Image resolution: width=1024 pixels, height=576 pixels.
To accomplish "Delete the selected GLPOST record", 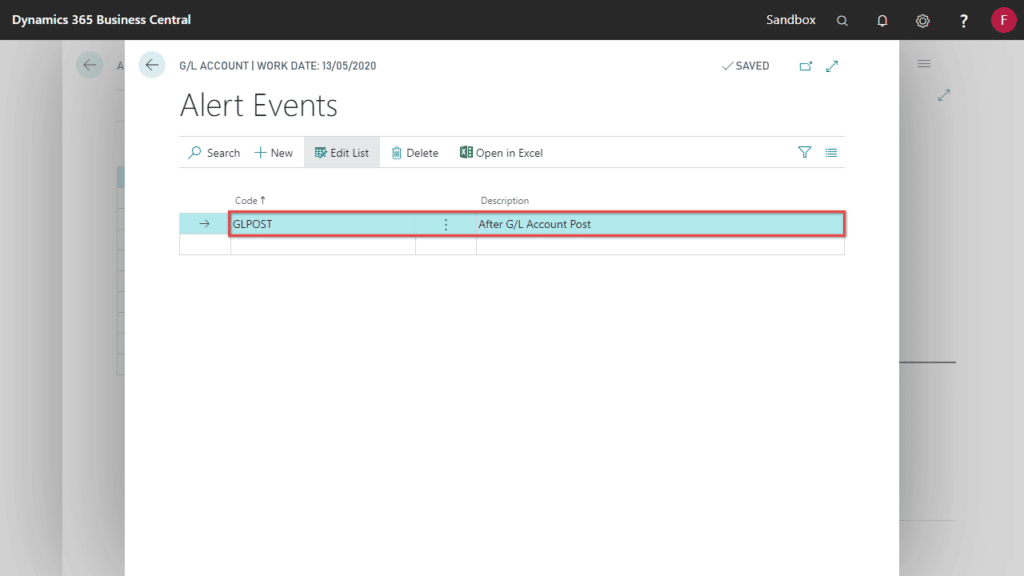I will [x=415, y=152].
